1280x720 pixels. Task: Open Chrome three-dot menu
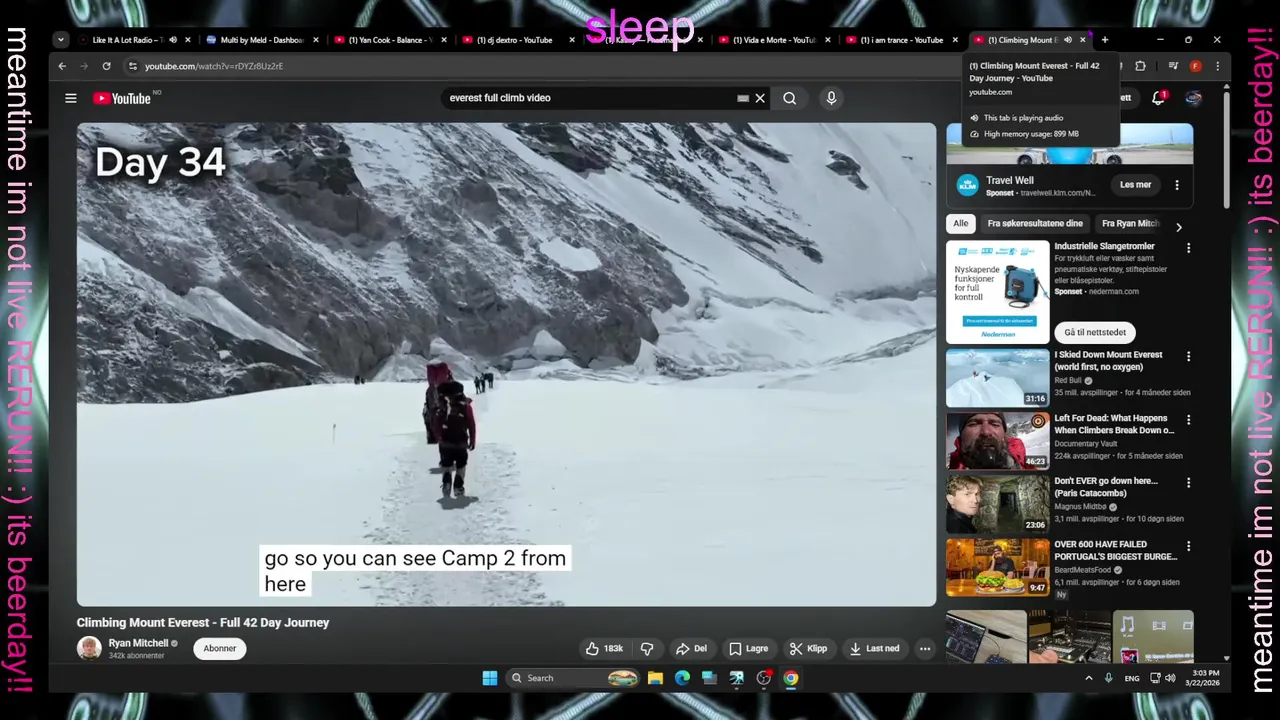[x=1217, y=66]
